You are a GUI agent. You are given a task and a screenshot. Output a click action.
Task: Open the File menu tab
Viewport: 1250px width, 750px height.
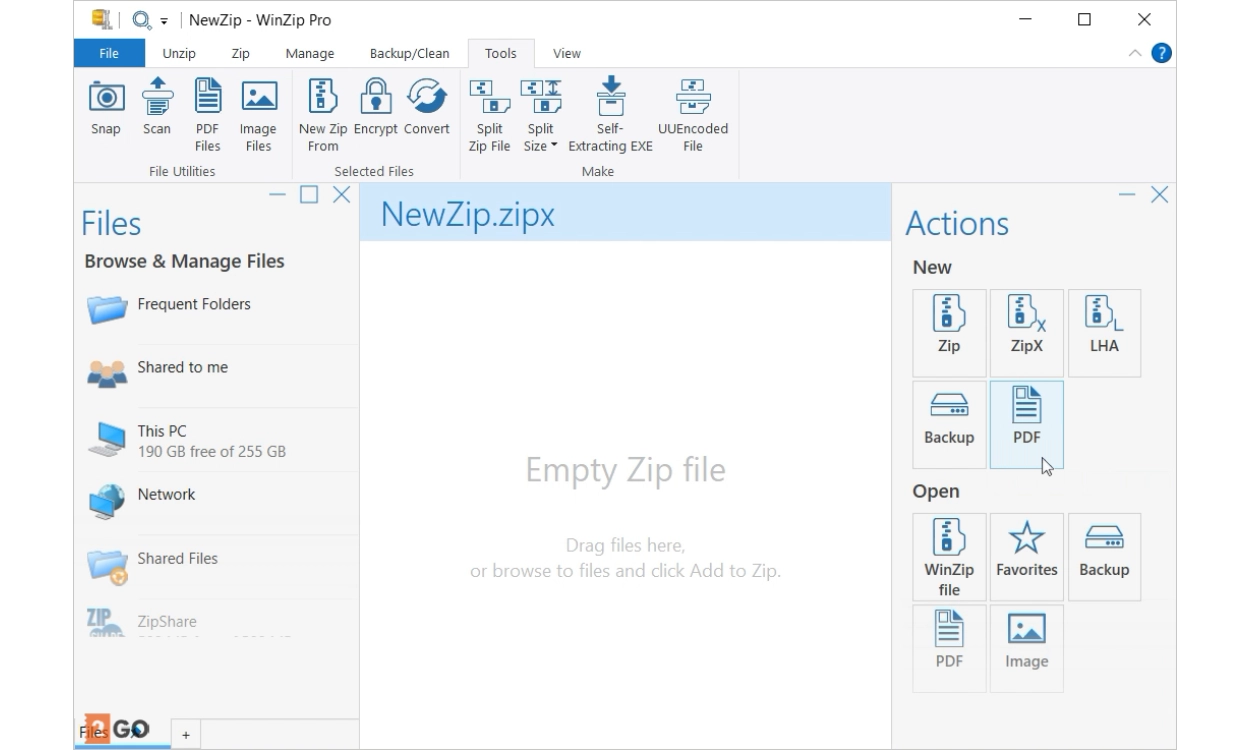[109, 54]
